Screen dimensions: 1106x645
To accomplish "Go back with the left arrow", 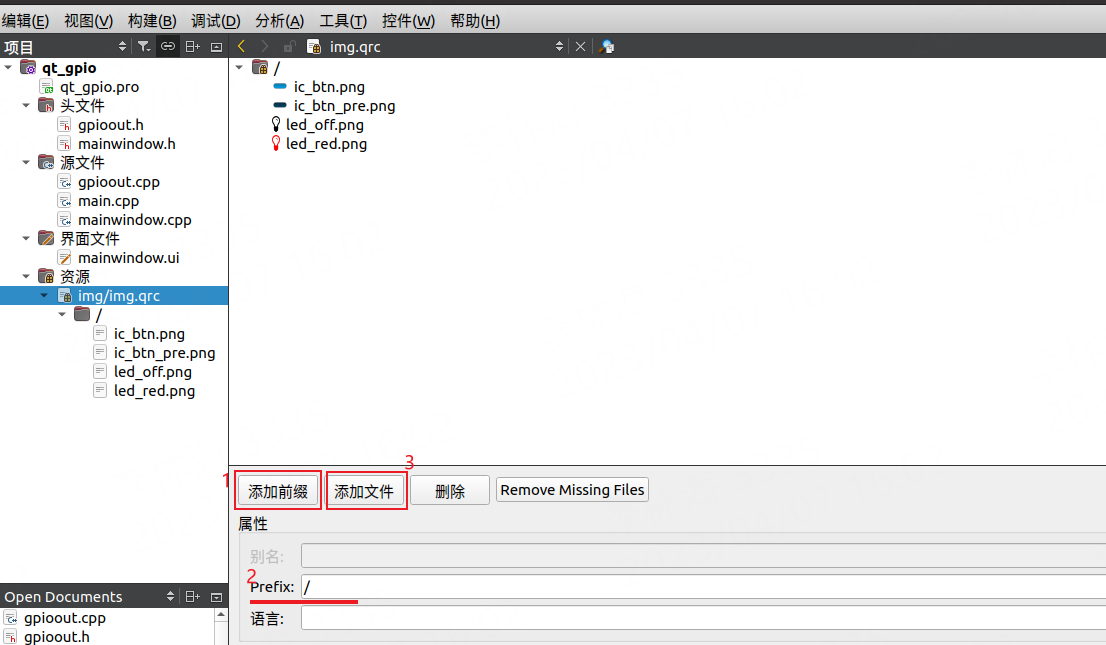I will tap(241, 47).
